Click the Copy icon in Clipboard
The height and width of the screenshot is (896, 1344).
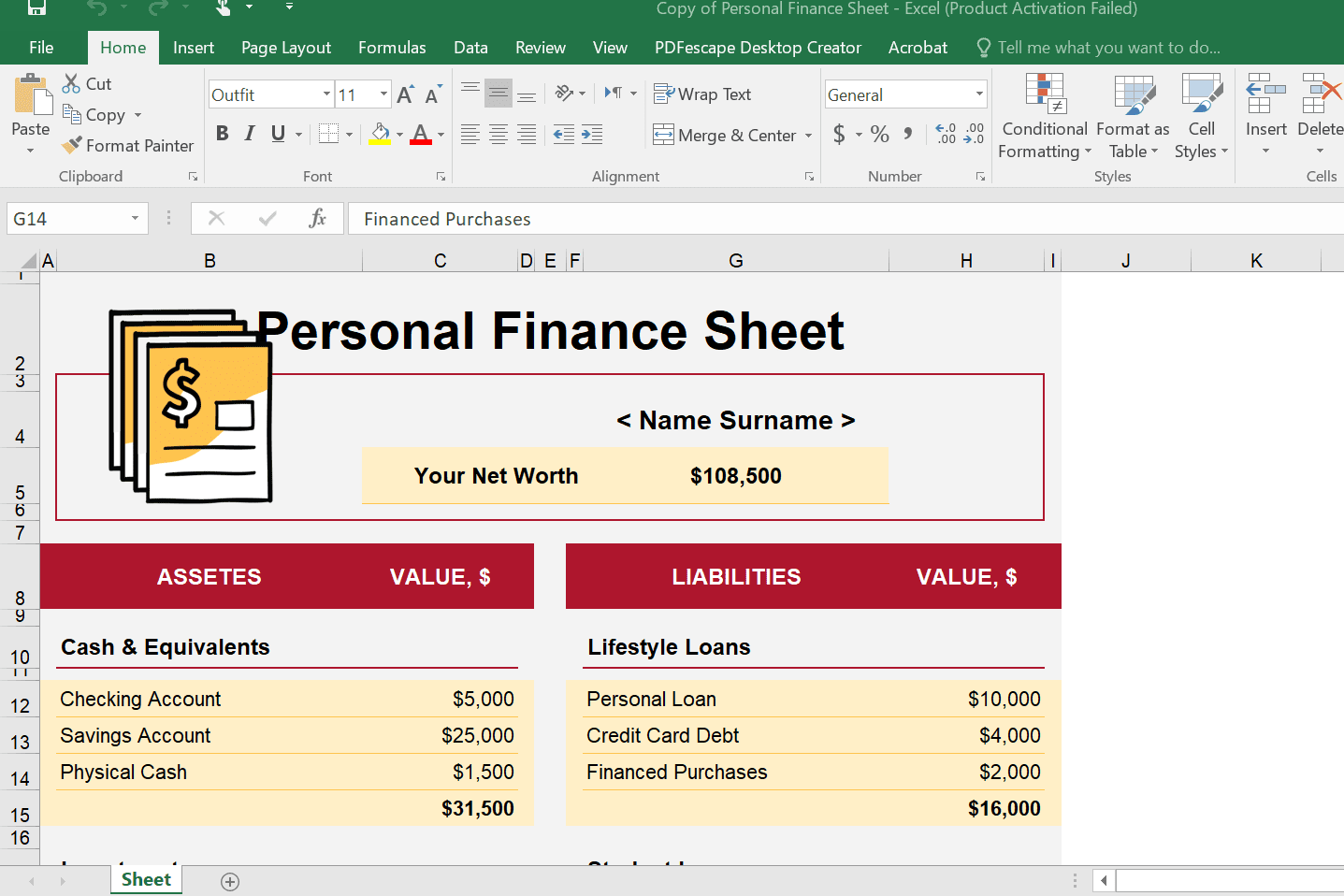(71, 114)
